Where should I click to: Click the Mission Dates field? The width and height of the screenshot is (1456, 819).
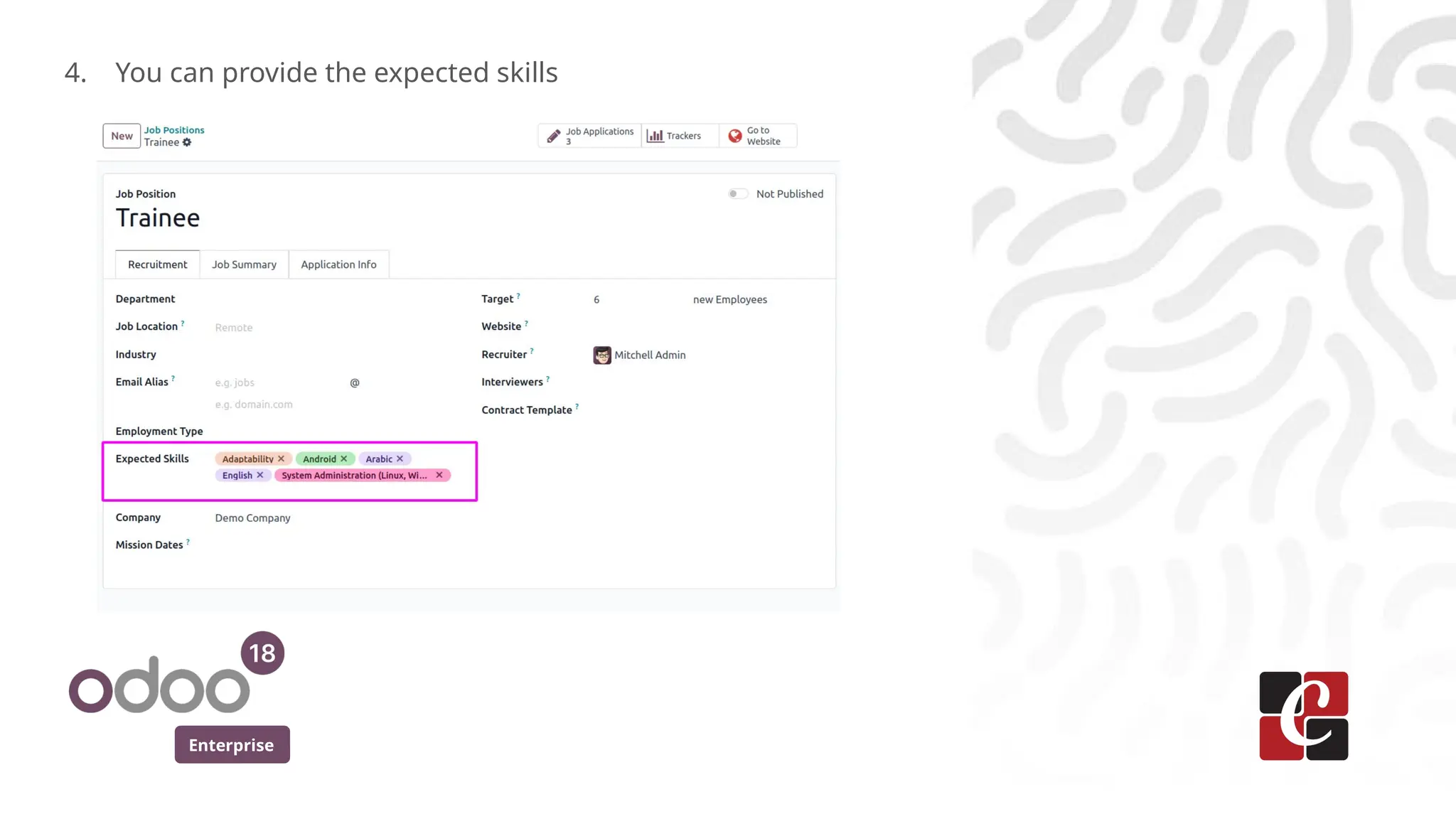coord(334,545)
